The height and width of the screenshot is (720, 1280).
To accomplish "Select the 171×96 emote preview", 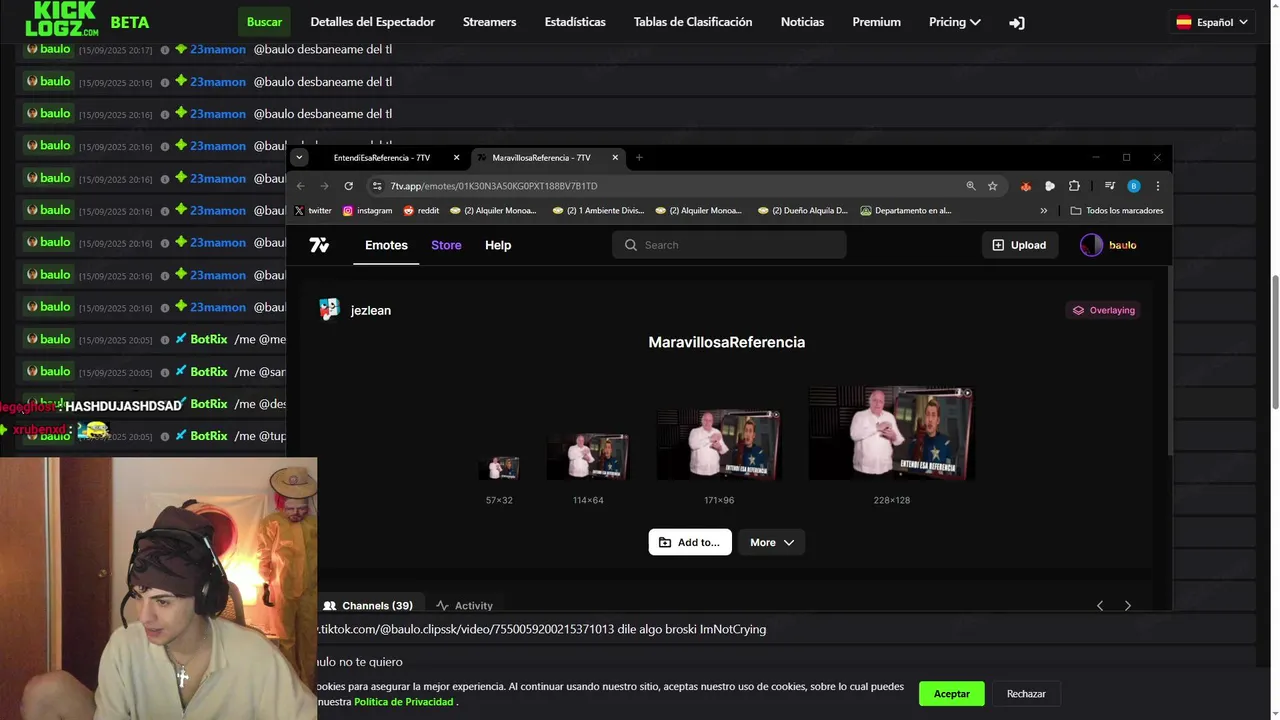I will 719,444.
